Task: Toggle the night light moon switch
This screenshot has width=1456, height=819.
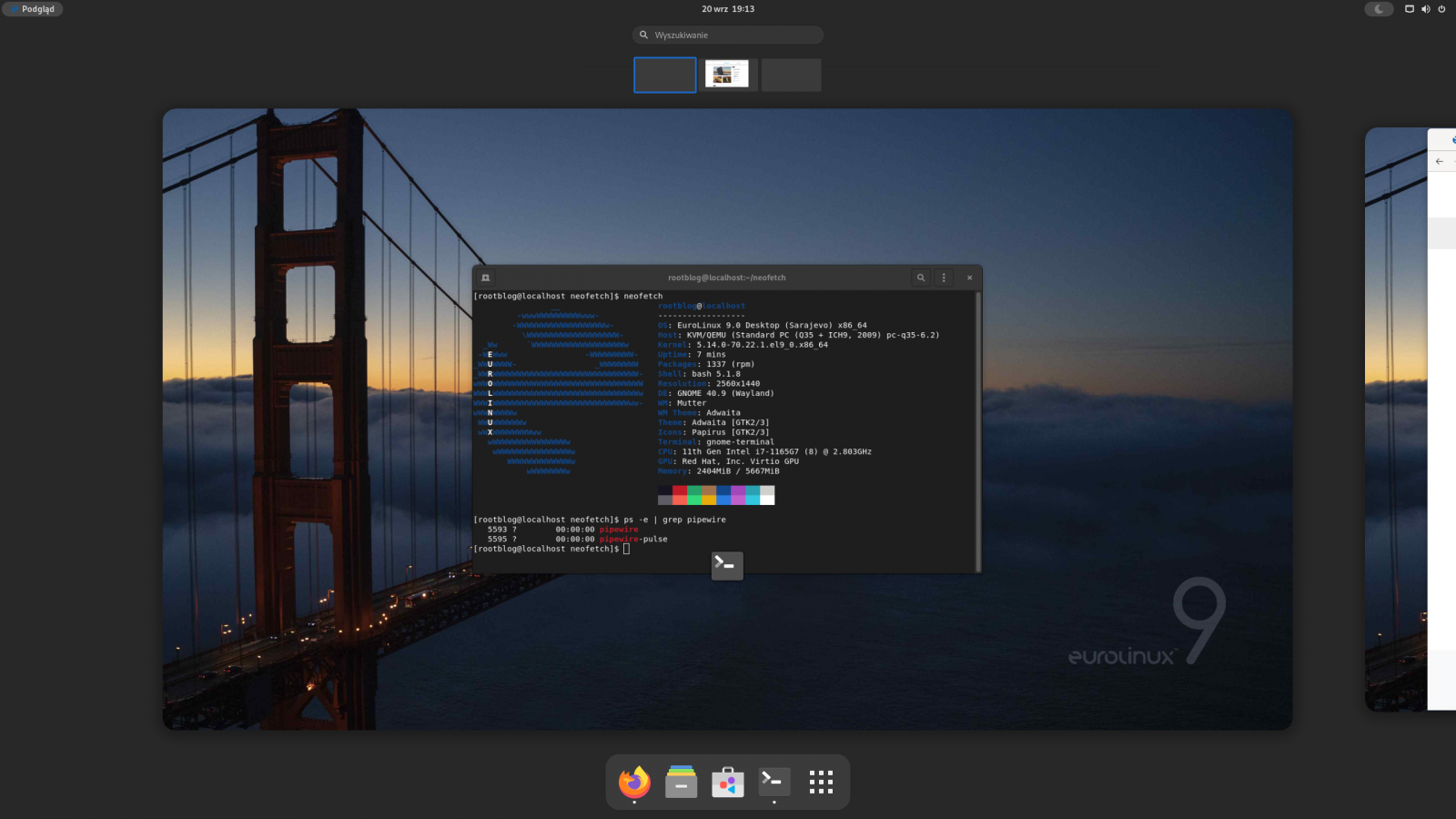Action: coord(1380,9)
